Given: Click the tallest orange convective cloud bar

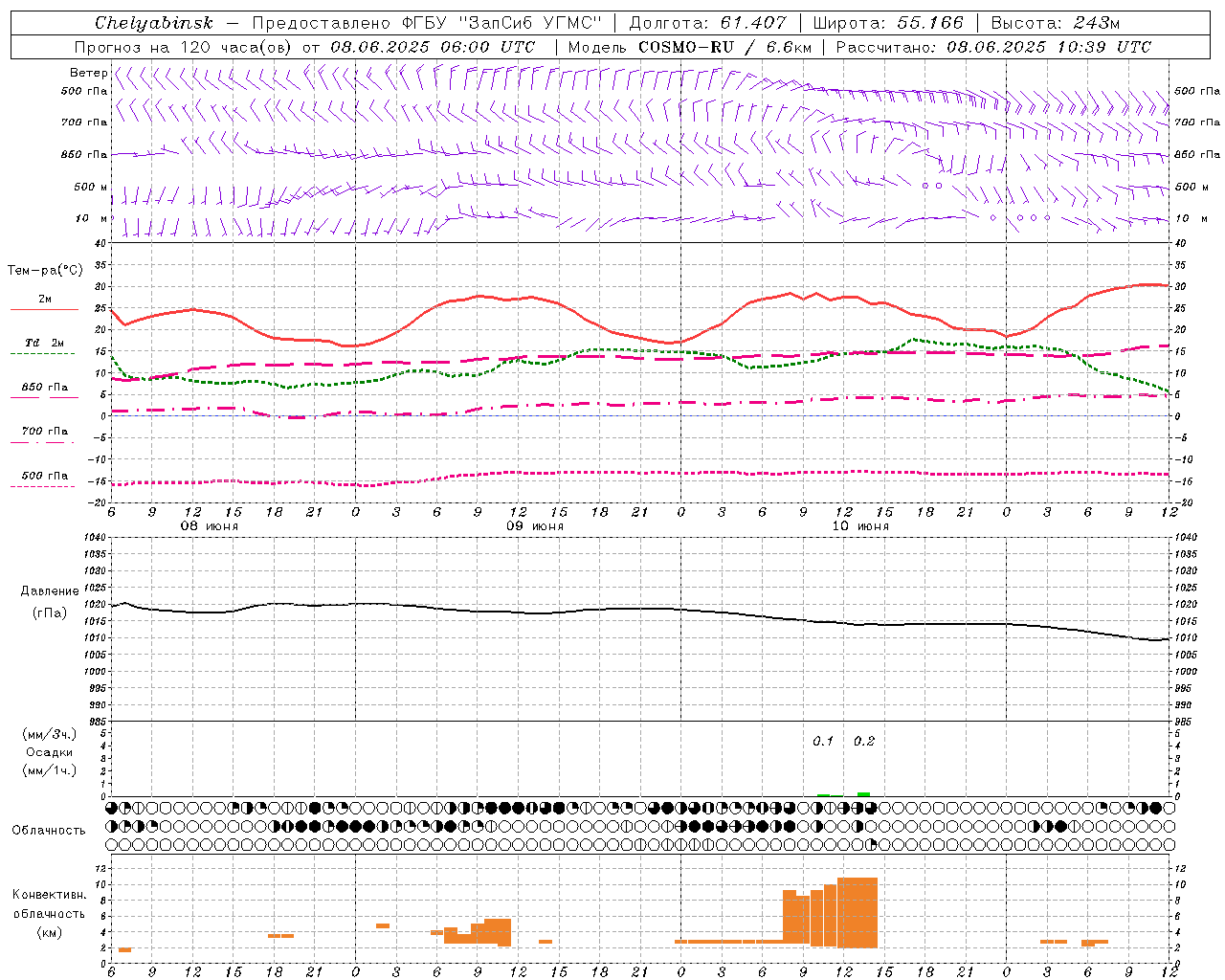Looking at the screenshot, I should pyautogui.click(x=857, y=913).
